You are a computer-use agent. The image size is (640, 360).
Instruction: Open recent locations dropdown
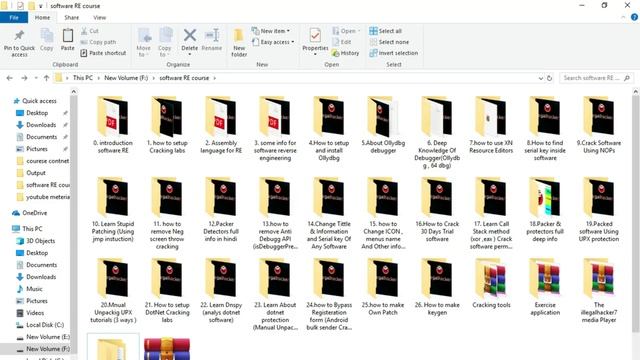coord(36,78)
